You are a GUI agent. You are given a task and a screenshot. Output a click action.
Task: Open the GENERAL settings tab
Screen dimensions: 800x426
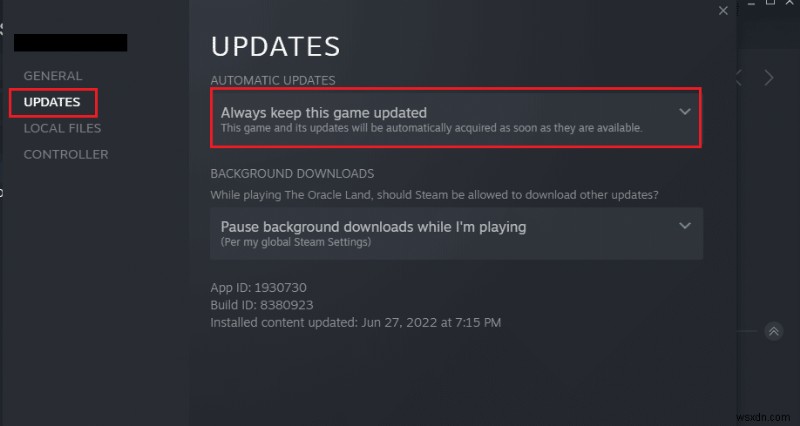[x=53, y=76]
